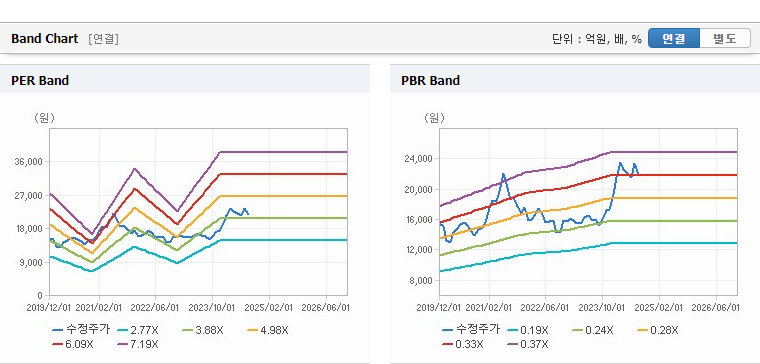The image size is (760, 364).
Task: Toggle 0.37X series in PBR legend
Action: (x=528, y=344)
